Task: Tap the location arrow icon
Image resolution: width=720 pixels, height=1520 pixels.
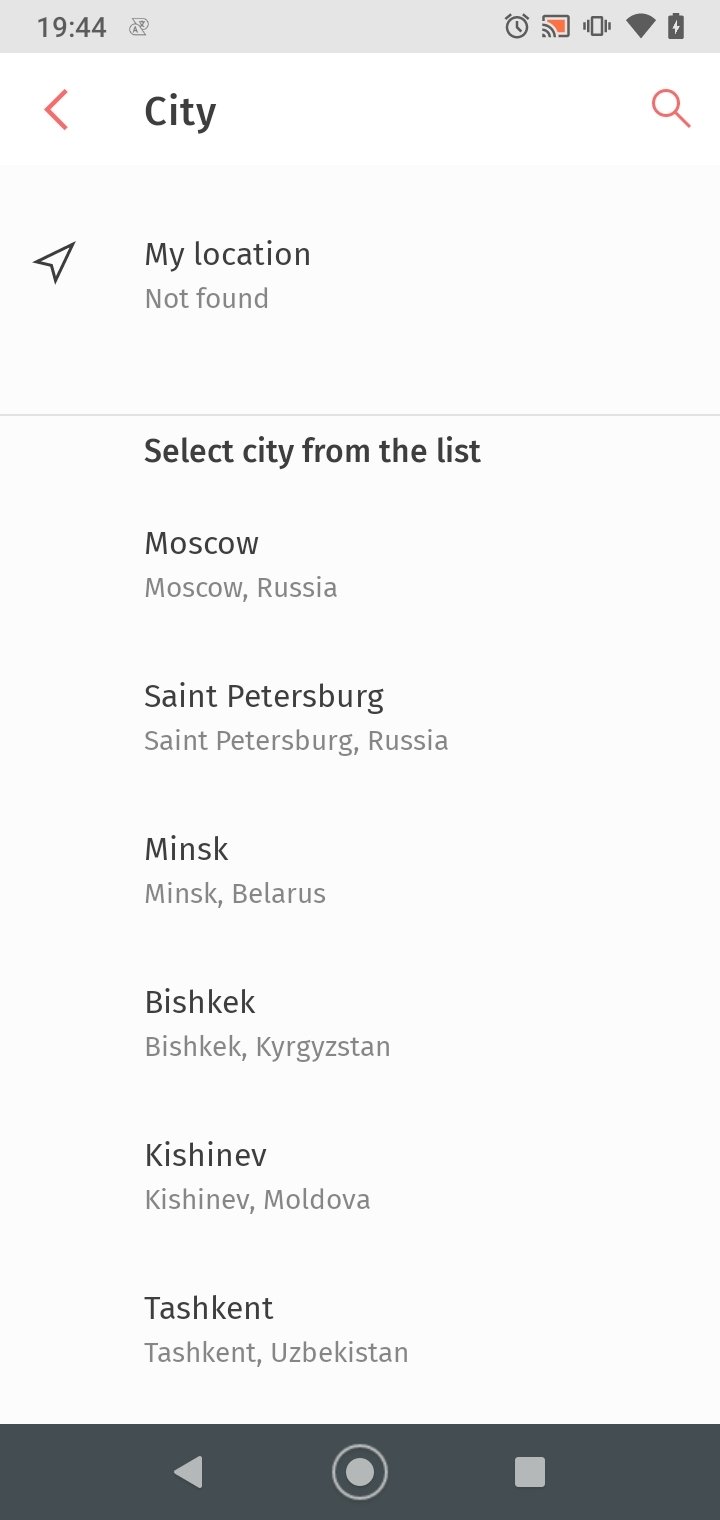Action: pos(54,262)
